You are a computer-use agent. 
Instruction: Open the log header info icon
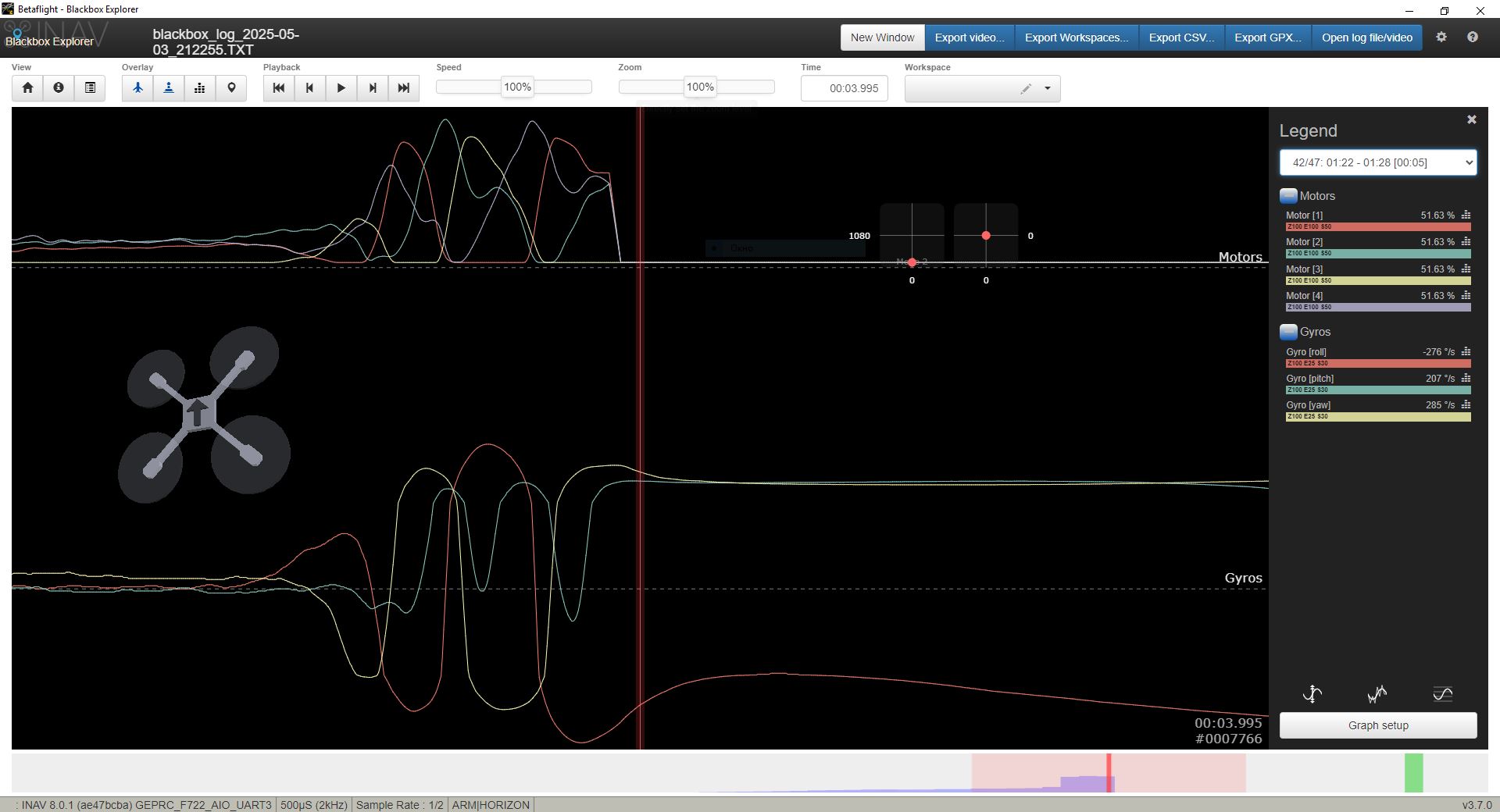(x=59, y=87)
